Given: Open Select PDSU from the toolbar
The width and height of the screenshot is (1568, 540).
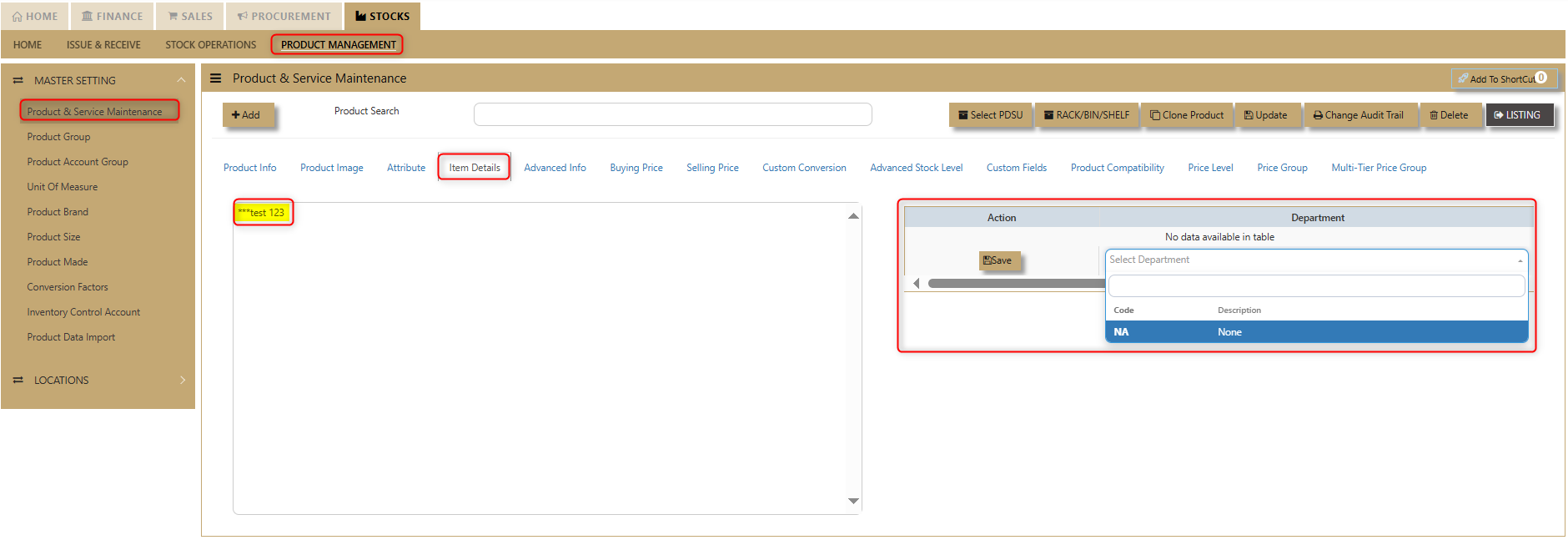Looking at the screenshot, I should tap(990, 115).
